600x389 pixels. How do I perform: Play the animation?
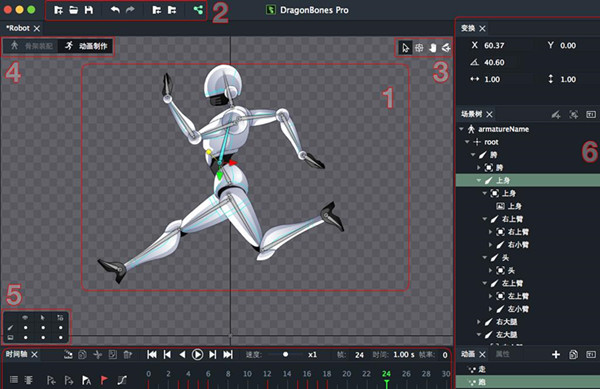coord(197,355)
